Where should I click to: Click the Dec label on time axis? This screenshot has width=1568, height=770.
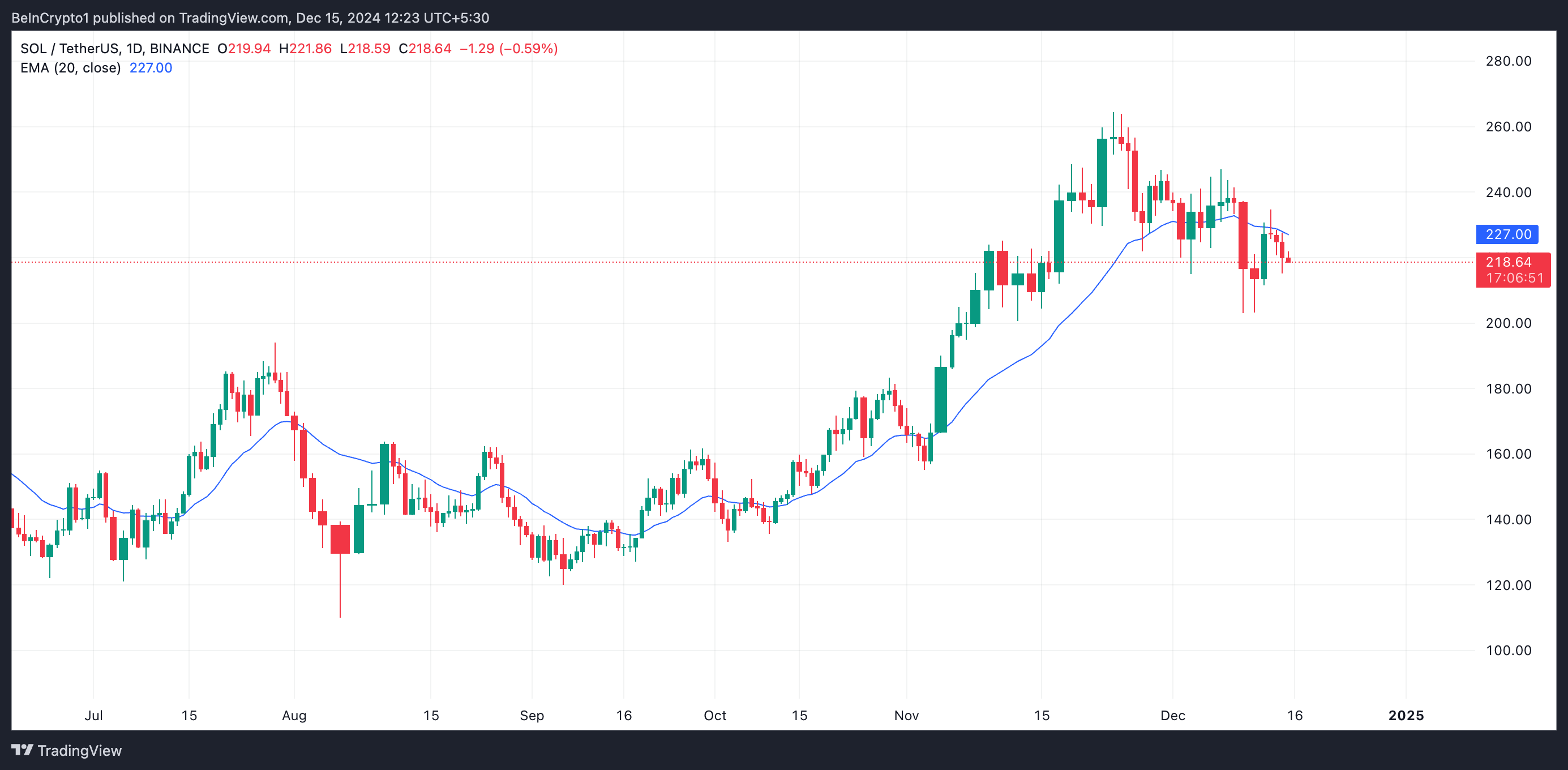click(x=1172, y=715)
